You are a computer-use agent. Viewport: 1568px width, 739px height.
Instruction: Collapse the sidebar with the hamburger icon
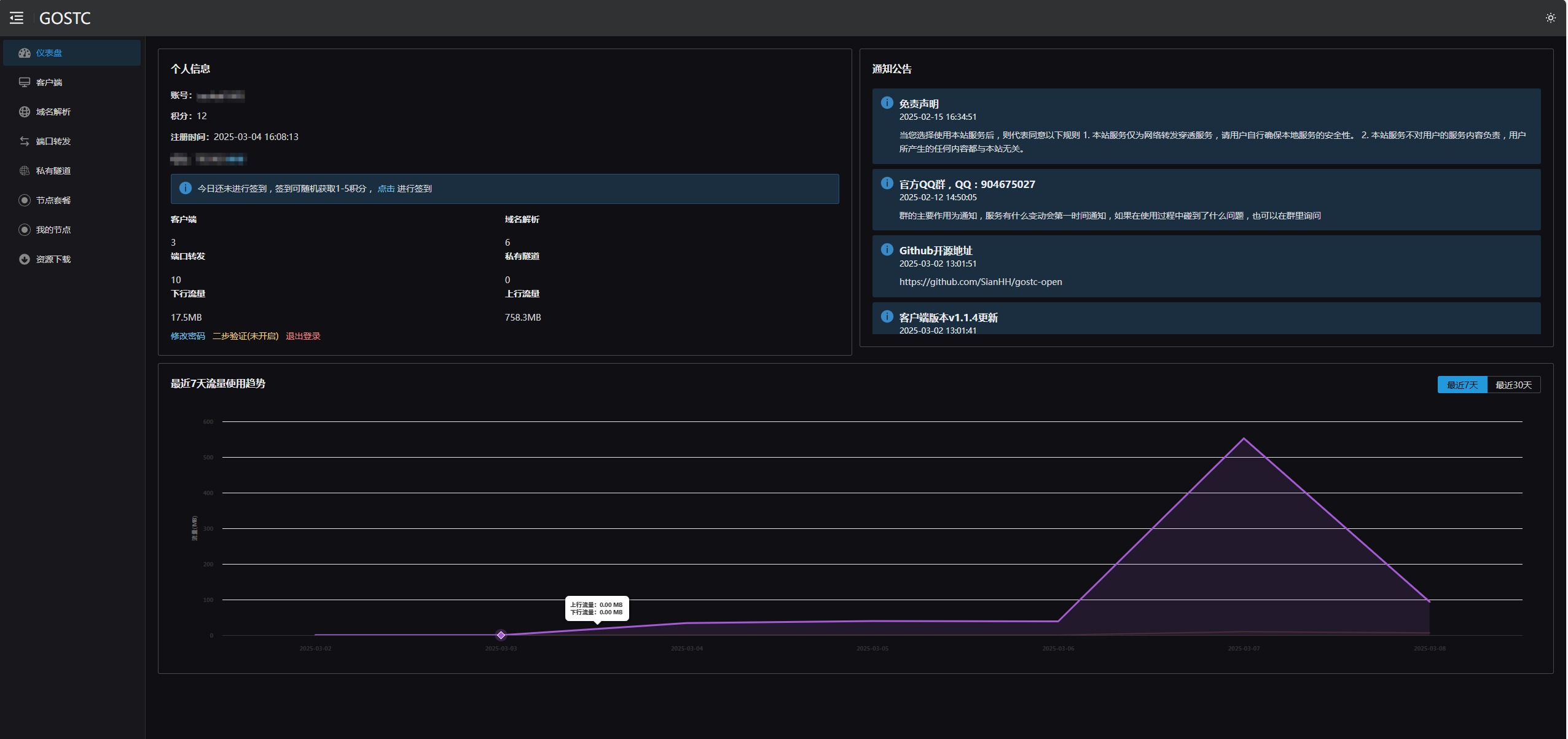pyautogui.click(x=17, y=18)
